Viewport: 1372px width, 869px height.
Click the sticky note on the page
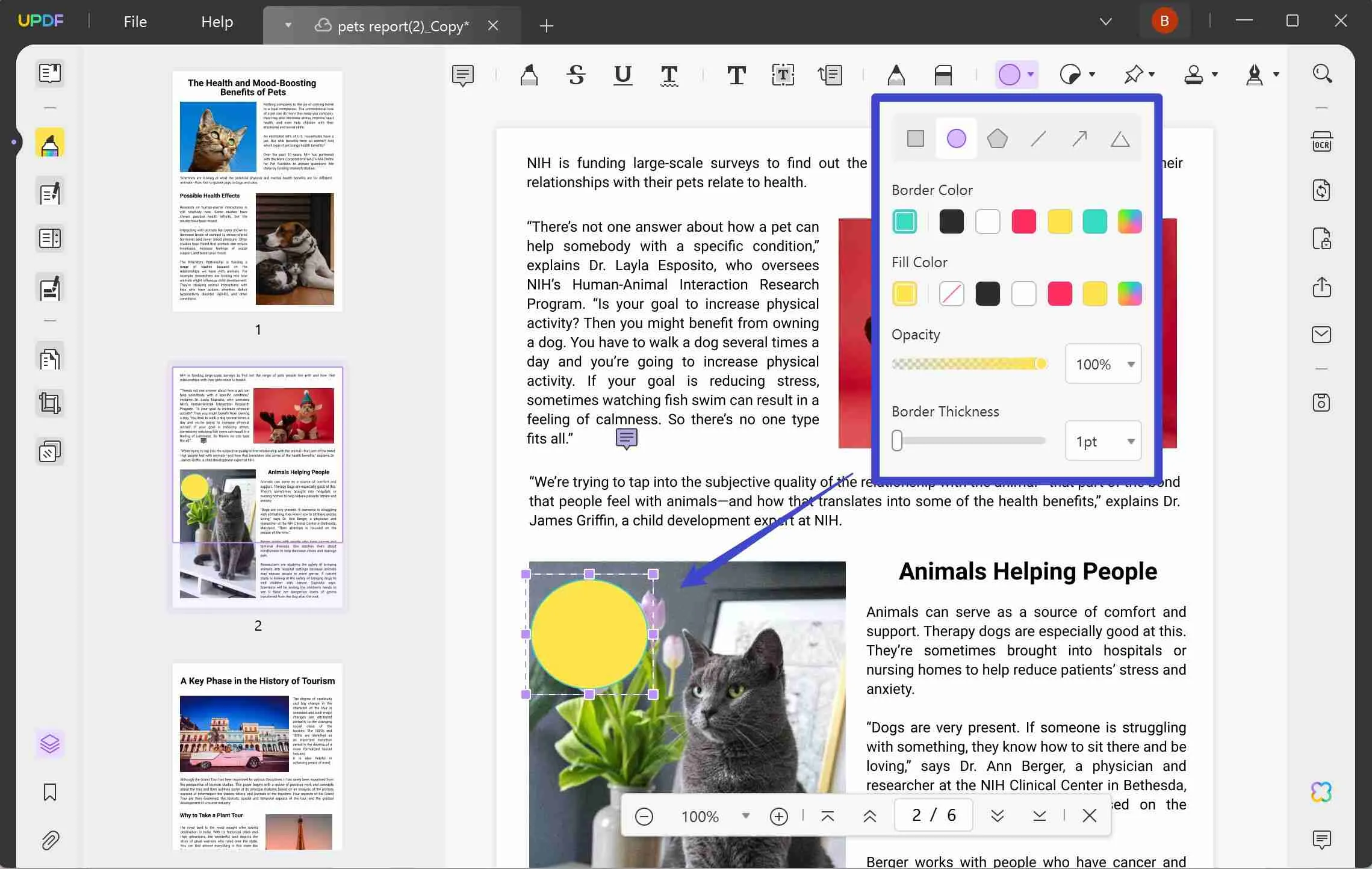(627, 439)
